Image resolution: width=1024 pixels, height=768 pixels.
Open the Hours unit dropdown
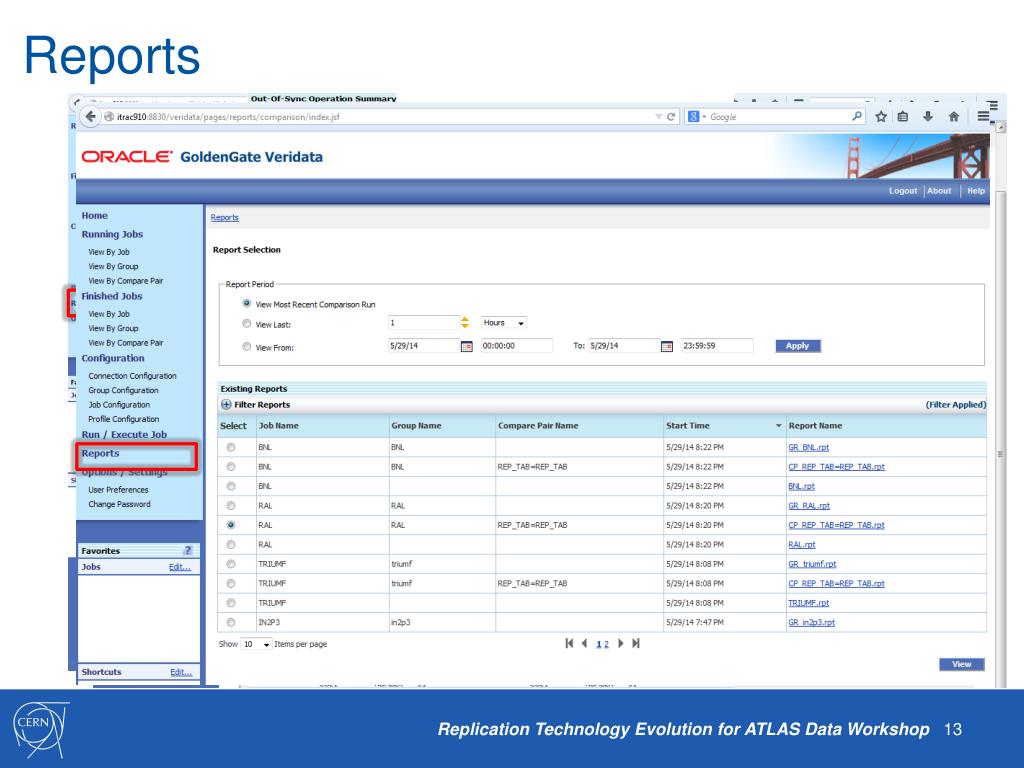[504, 323]
